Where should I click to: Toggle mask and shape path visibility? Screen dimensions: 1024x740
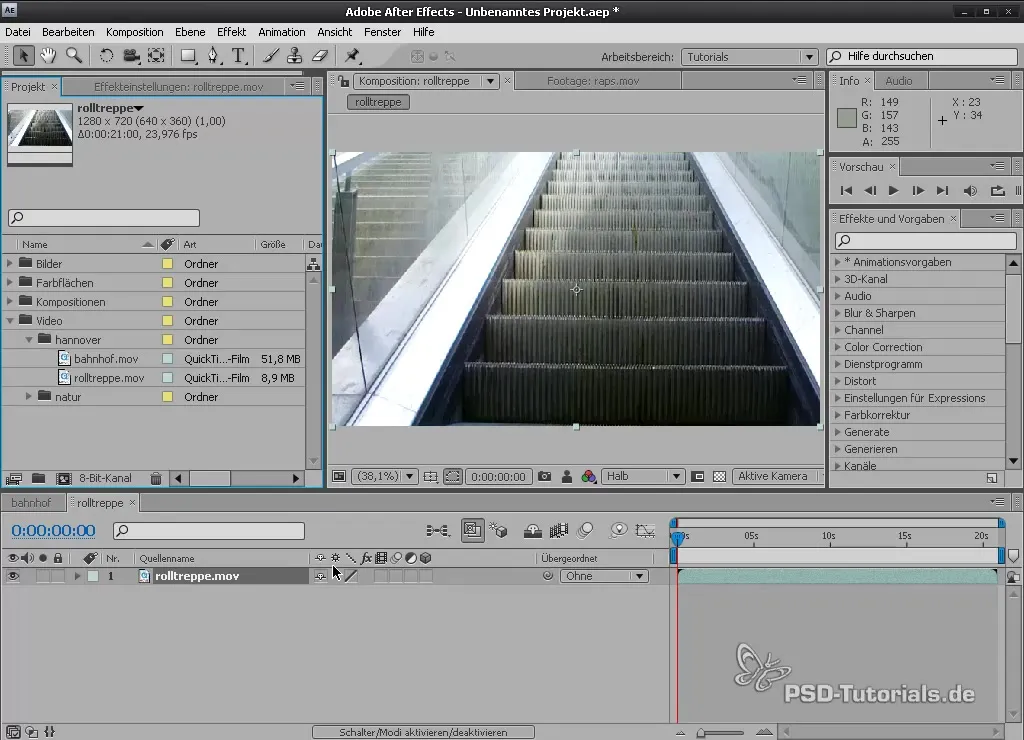click(453, 477)
